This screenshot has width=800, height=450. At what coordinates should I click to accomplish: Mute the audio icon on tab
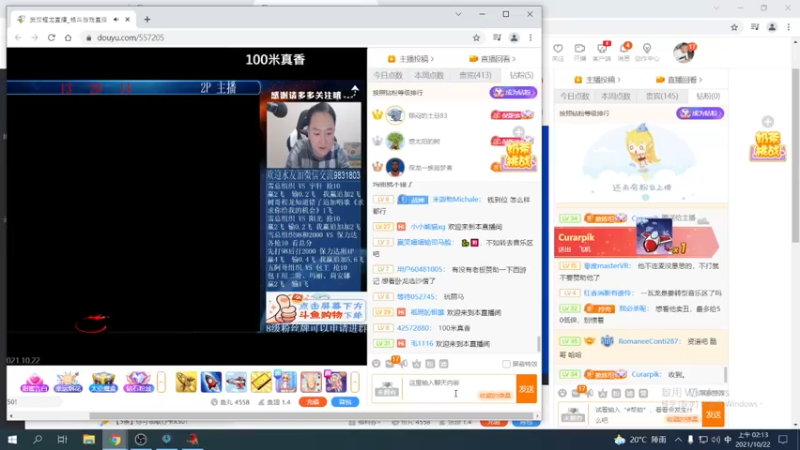pyautogui.click(x=116, y=19)
